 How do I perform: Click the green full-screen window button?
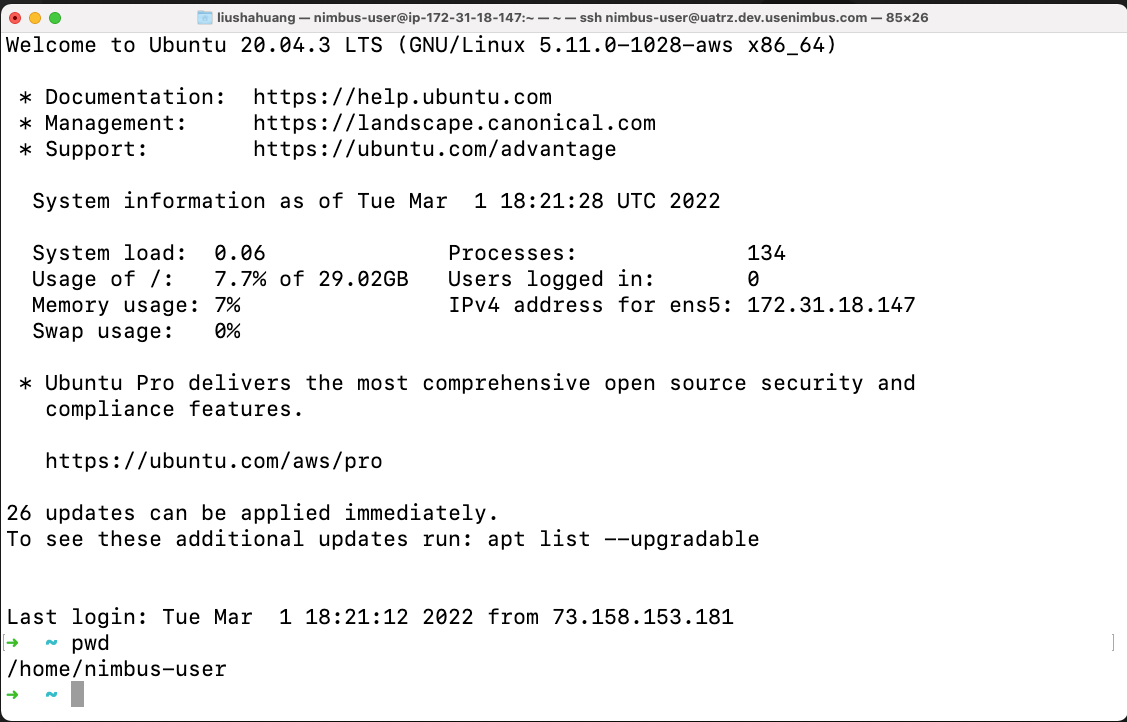(55, 18)
